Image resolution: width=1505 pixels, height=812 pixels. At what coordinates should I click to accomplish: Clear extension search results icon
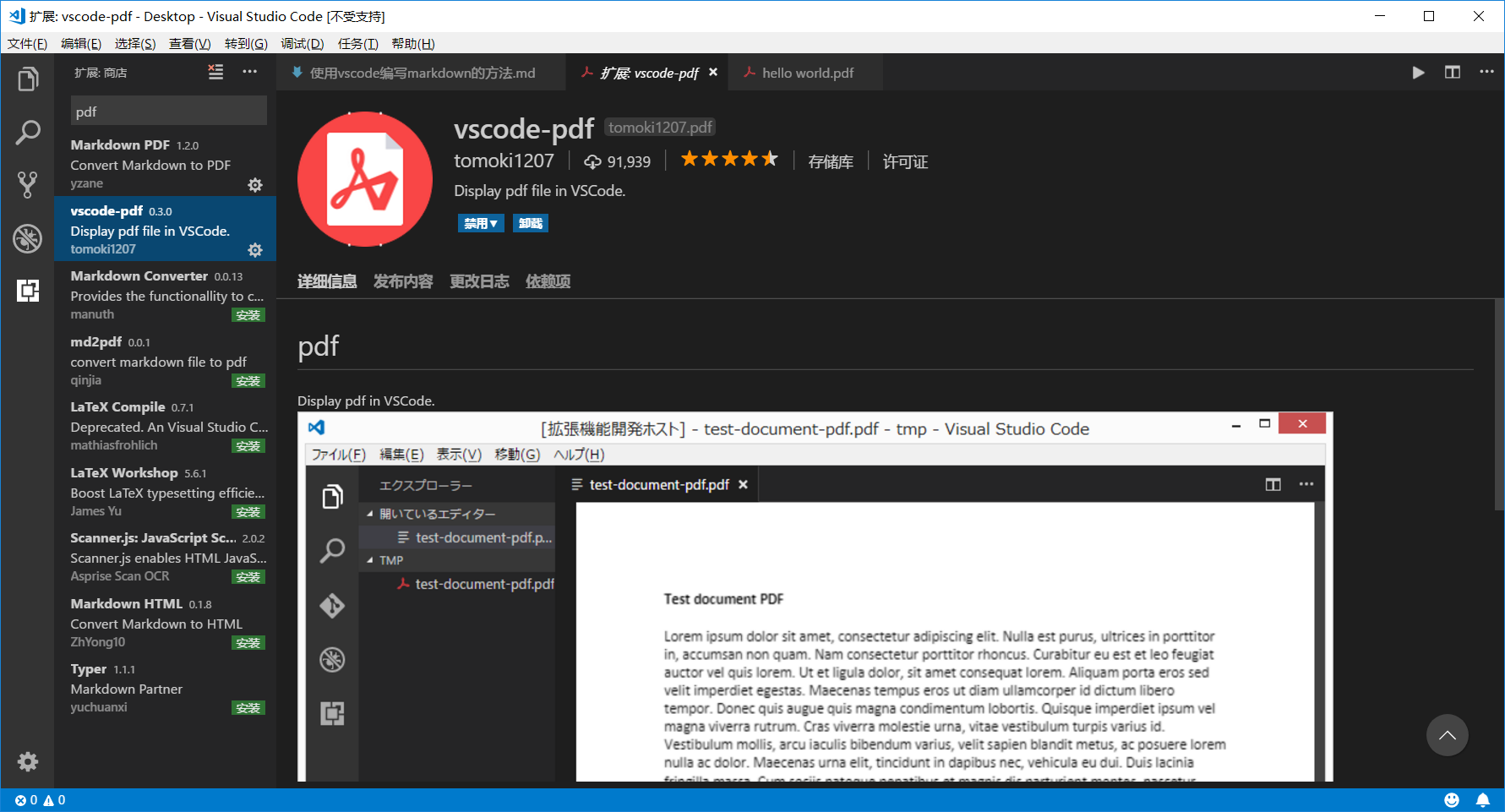pyautogui.click(x=216, y=72)
